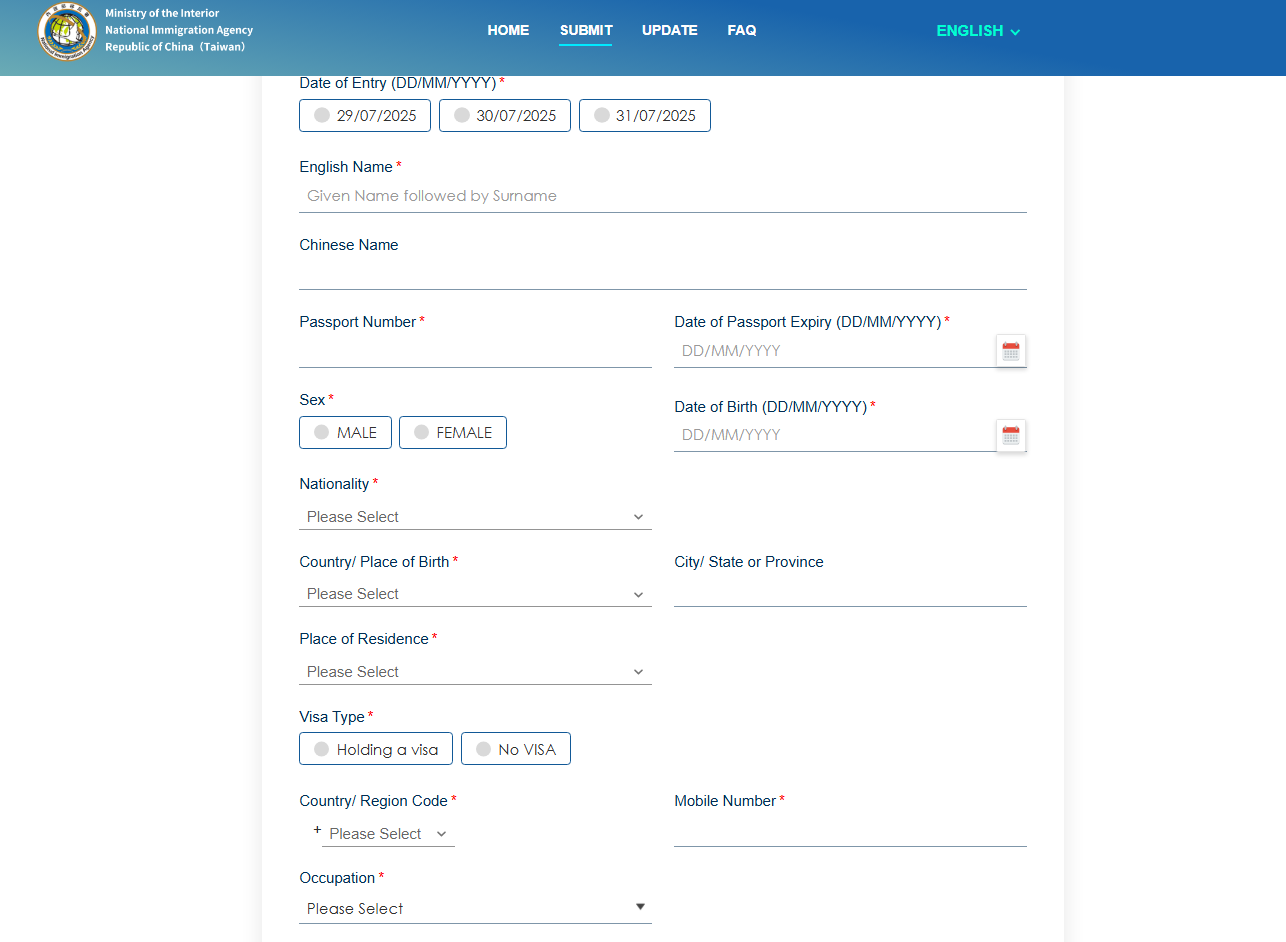
Task: Click the Ministry of the Interior header text
Action: pyautogui.click(x=162, y=13)
